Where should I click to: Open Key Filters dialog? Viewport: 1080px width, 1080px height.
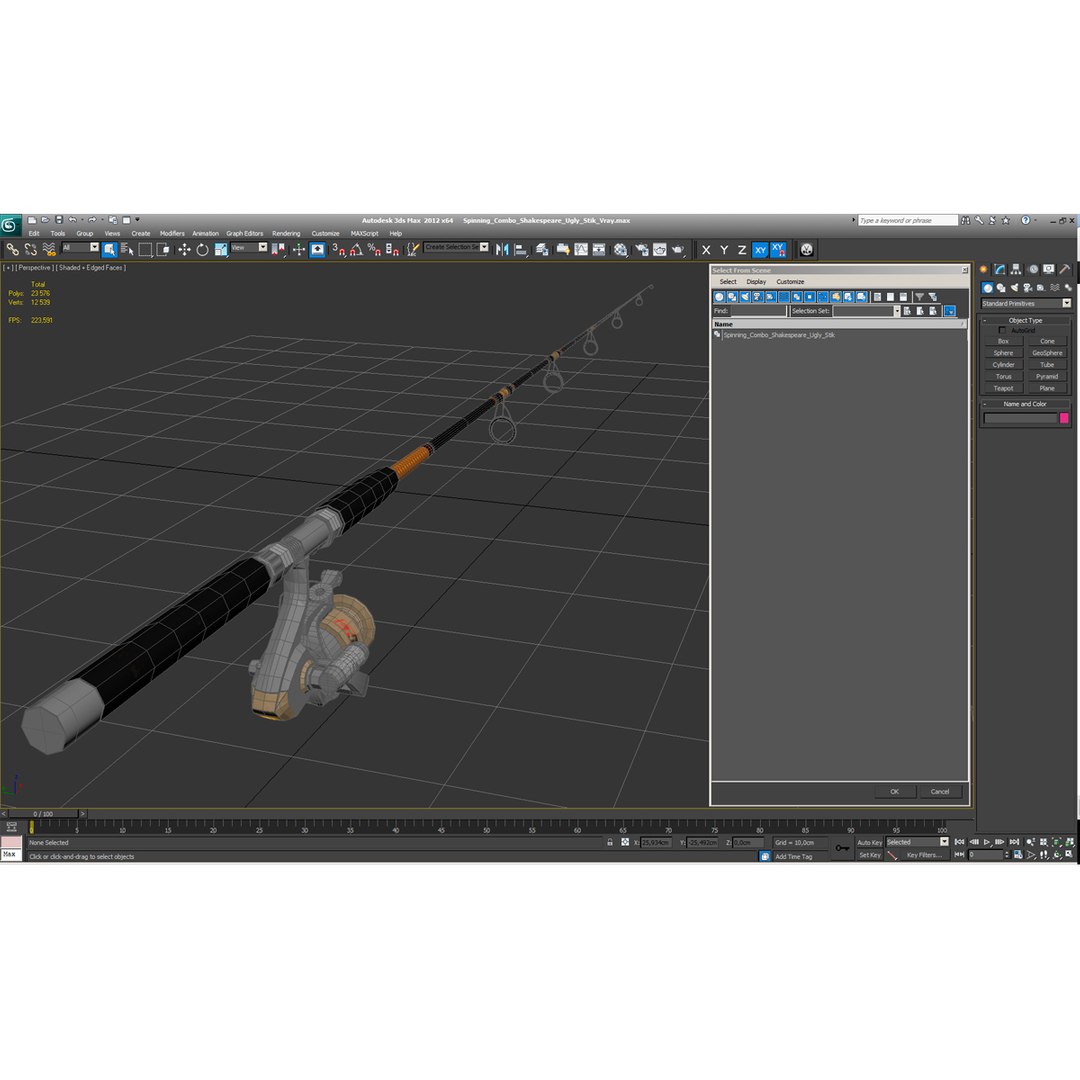pyautogui.click(x=924, y=855)
